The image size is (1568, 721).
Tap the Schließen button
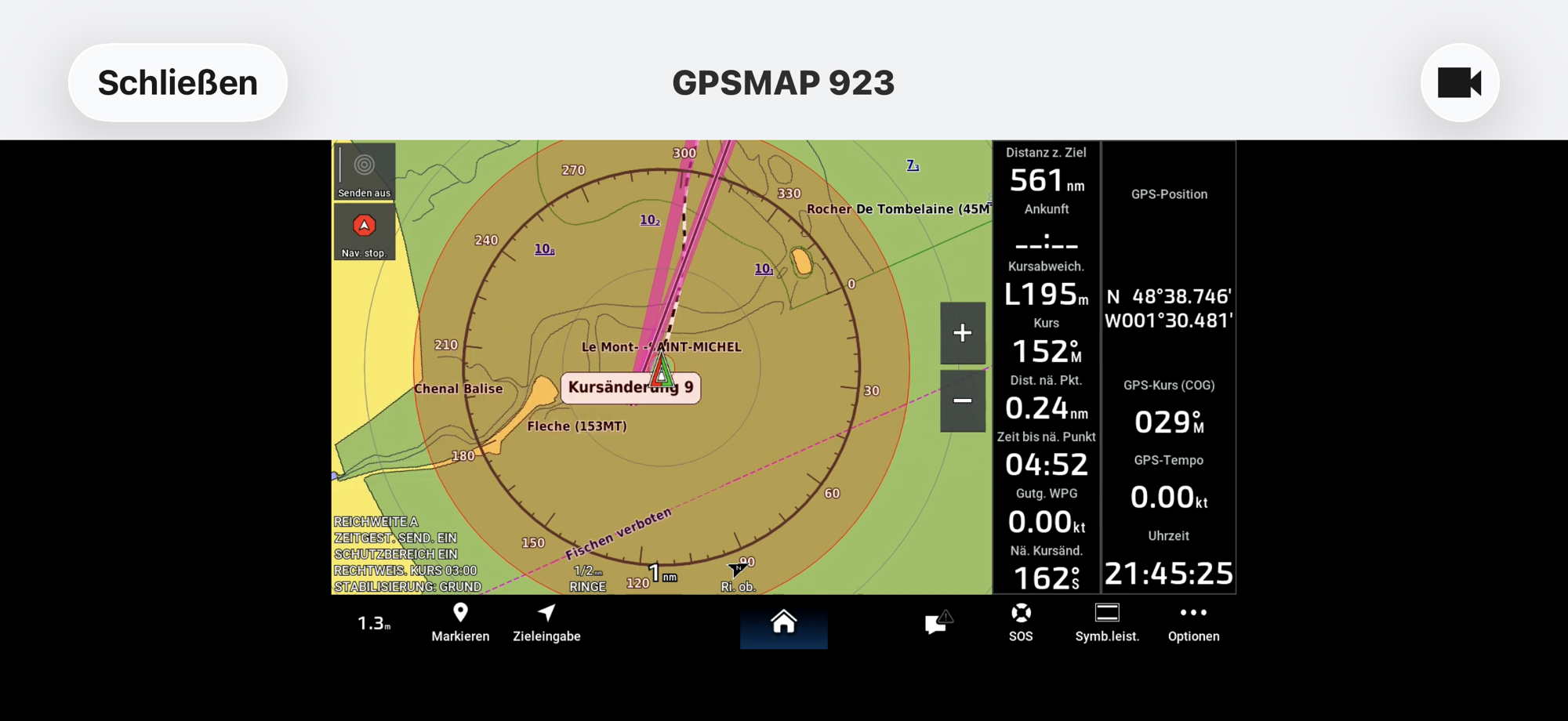point(178,82)
